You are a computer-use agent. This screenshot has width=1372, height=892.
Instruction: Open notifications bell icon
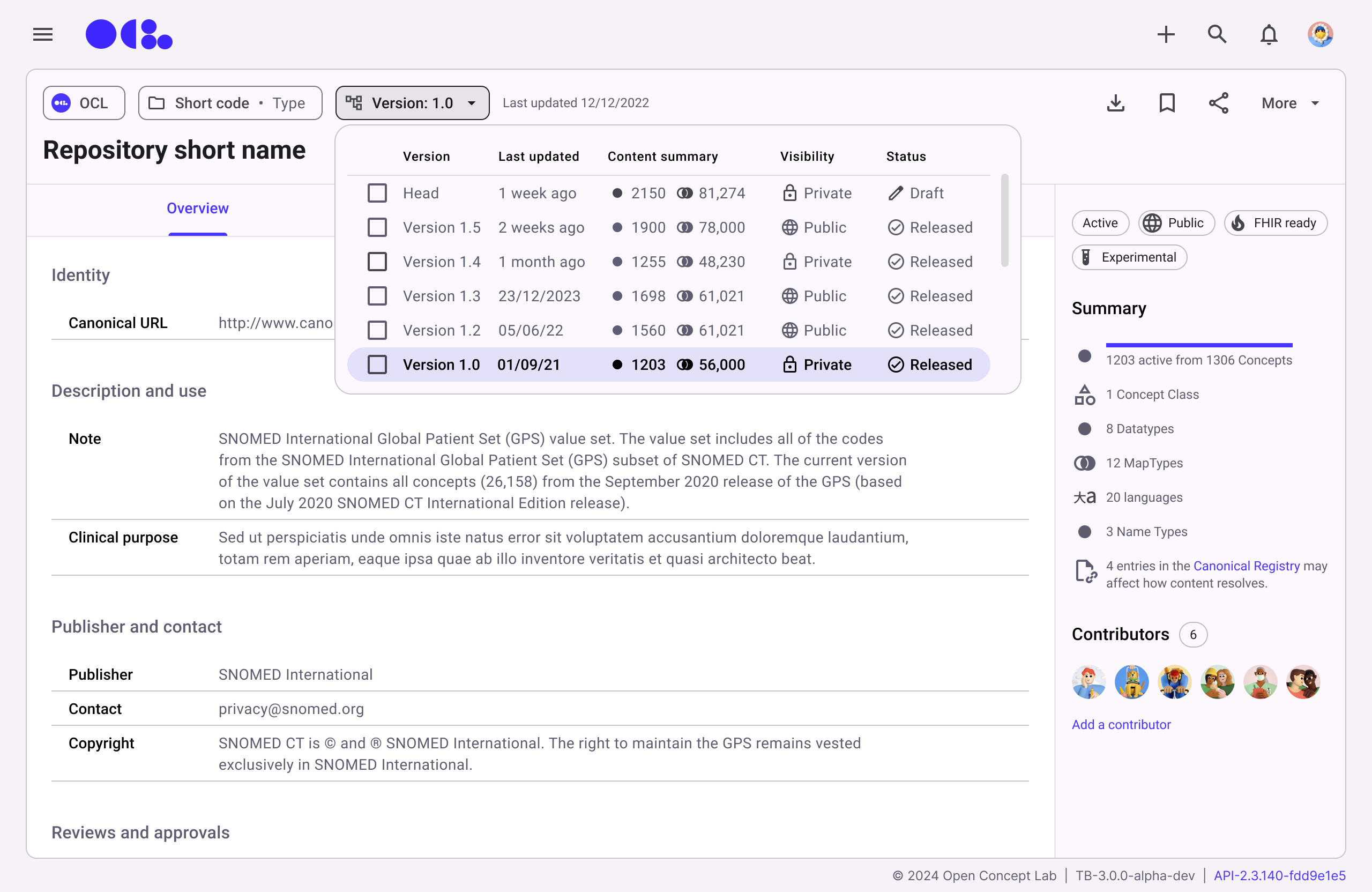pos(1268,35)
